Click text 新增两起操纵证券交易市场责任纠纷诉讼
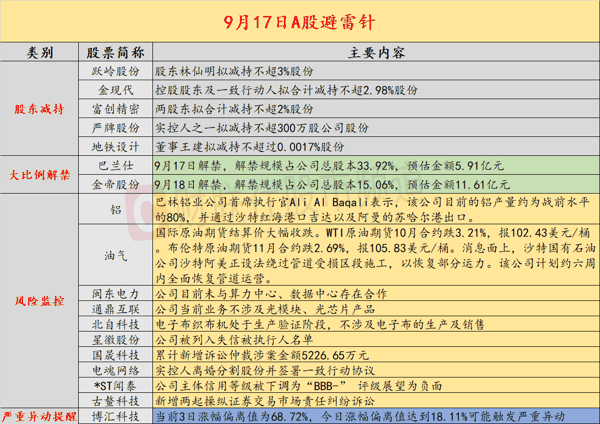 pyautogui.click(x=265, y=401)
